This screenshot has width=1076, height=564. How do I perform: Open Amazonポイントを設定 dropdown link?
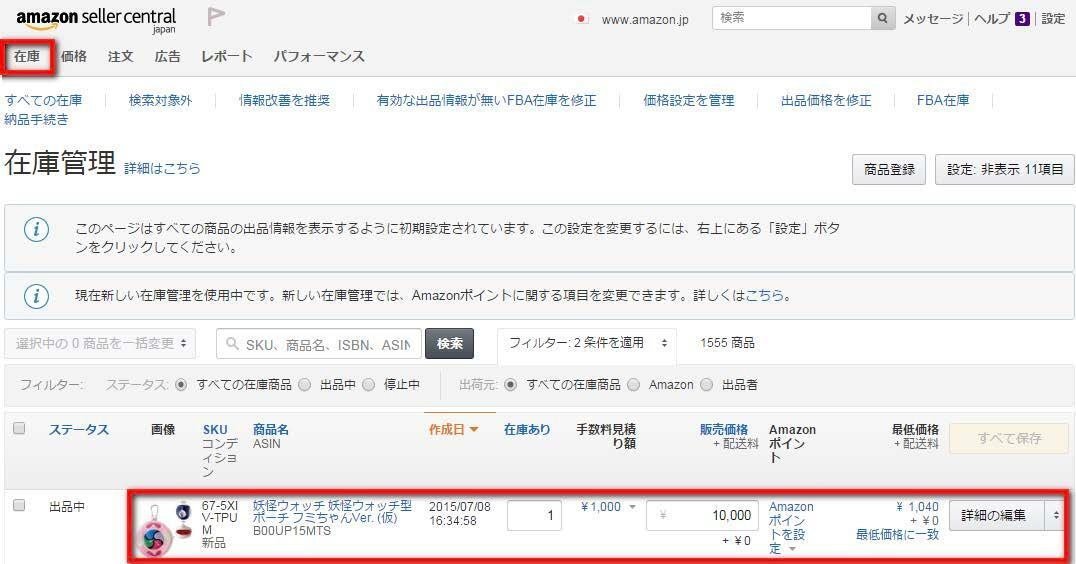pos(791,527)
